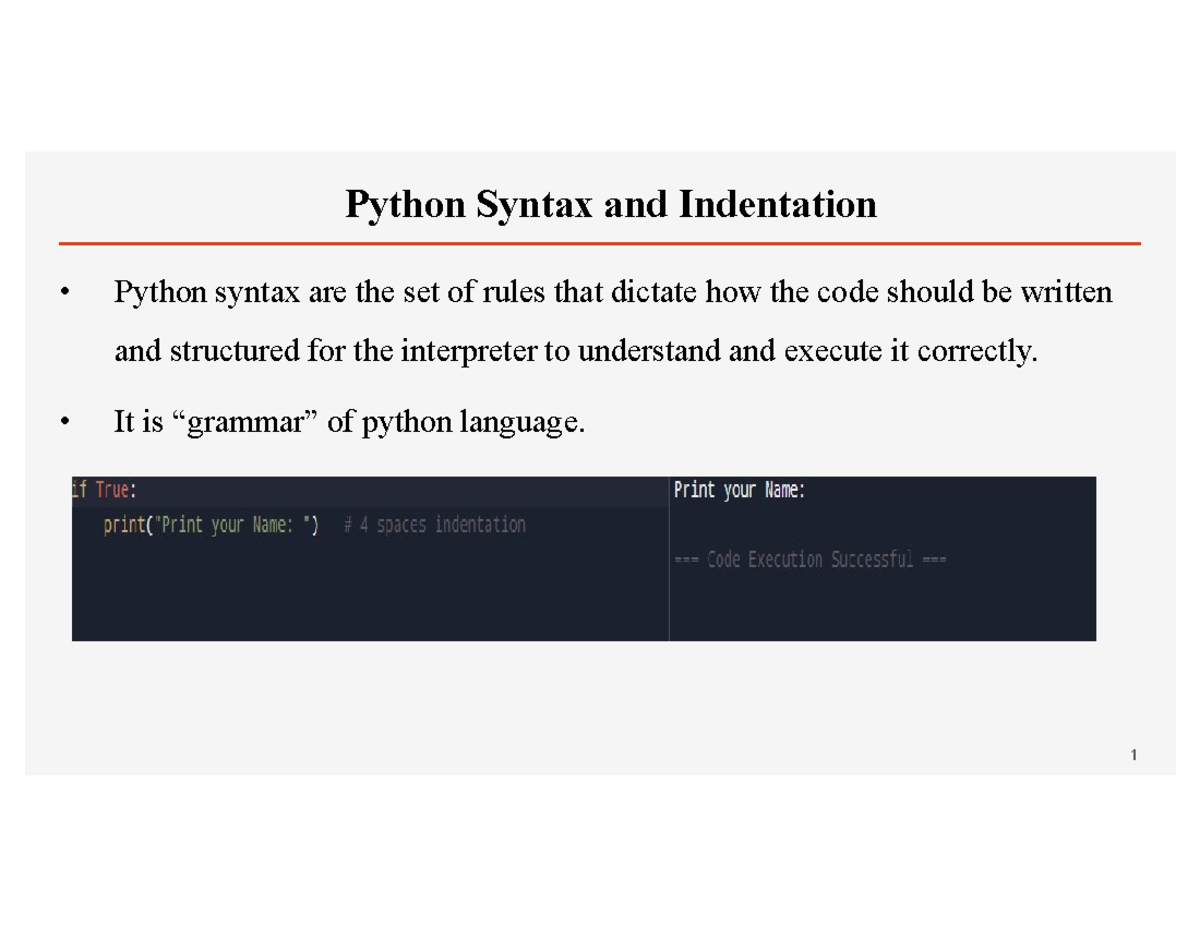Click the dark background of the code panel
Screen dimensions: 1200x927
point(370,600)
